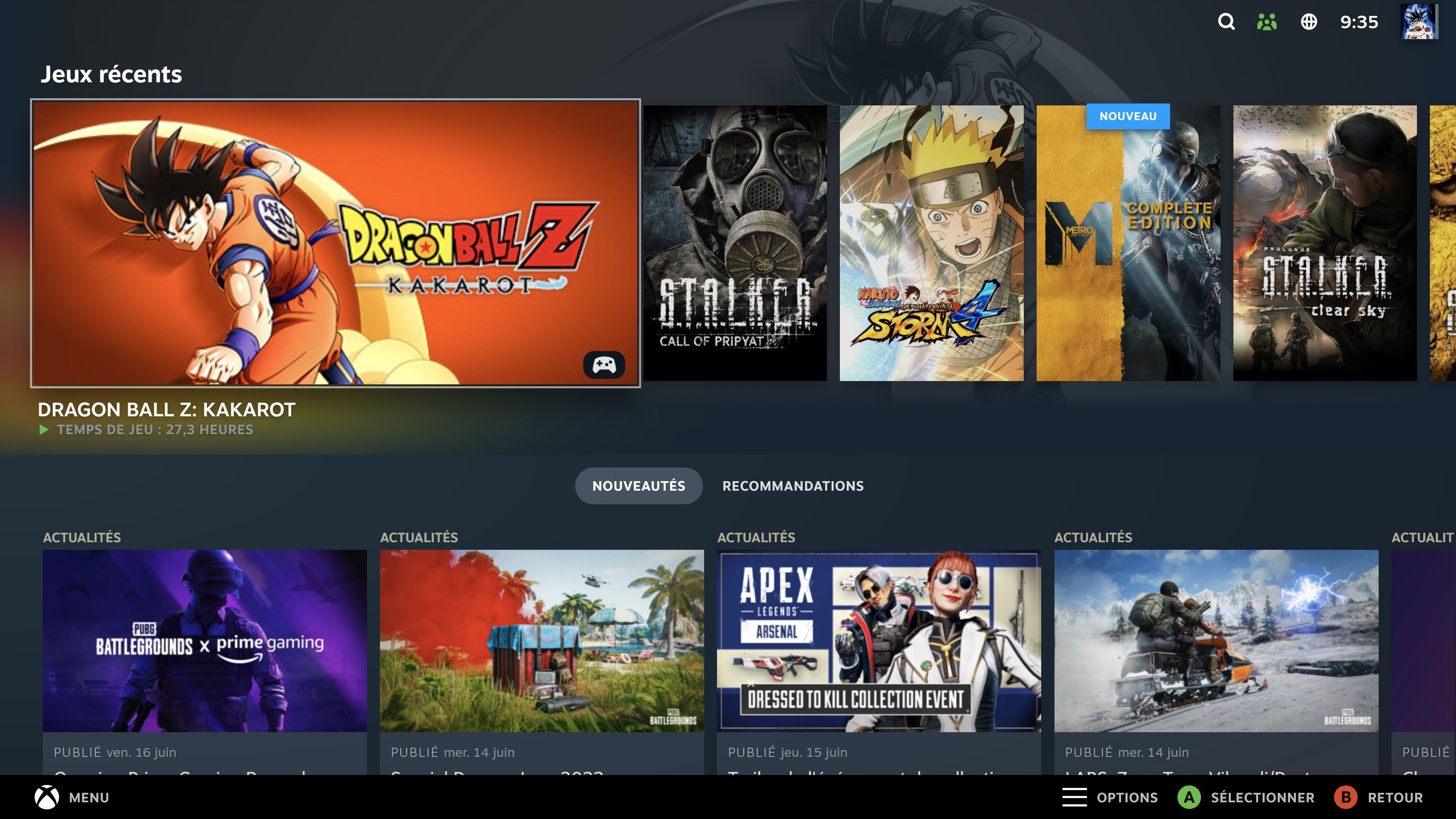Click the controller icon on Kakarot banner
The width and height of the screenshot is (1456, 819).
tap(604, 365)
